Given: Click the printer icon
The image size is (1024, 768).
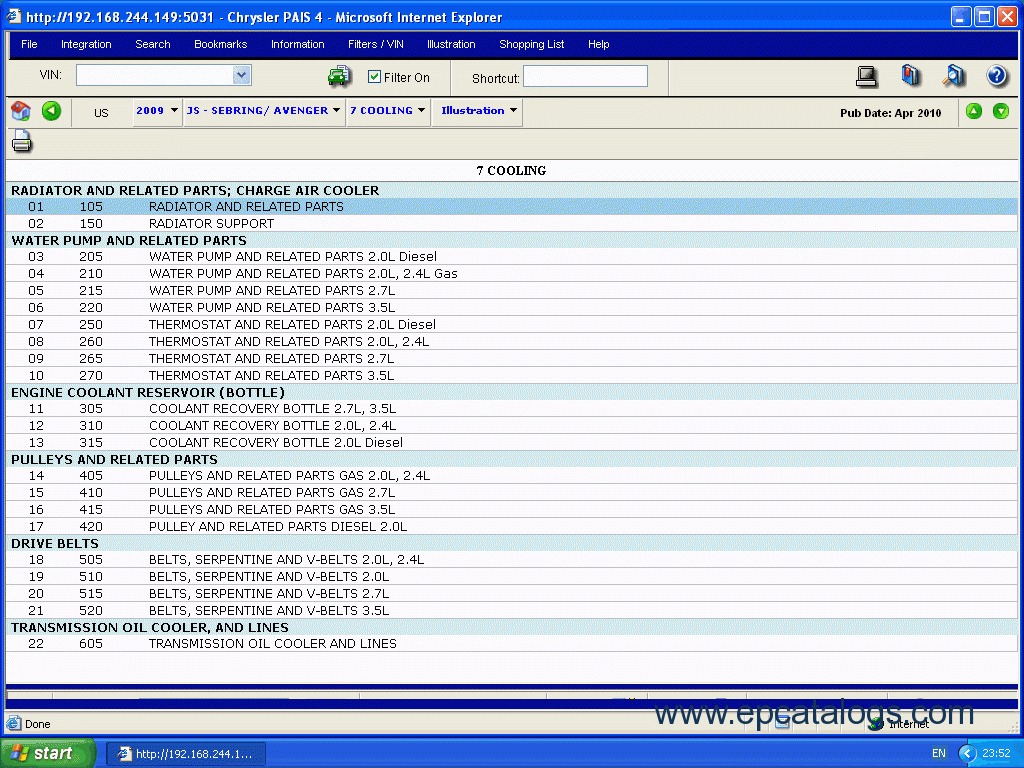Looking at the screenshot, I should click(x=22, y=142).
